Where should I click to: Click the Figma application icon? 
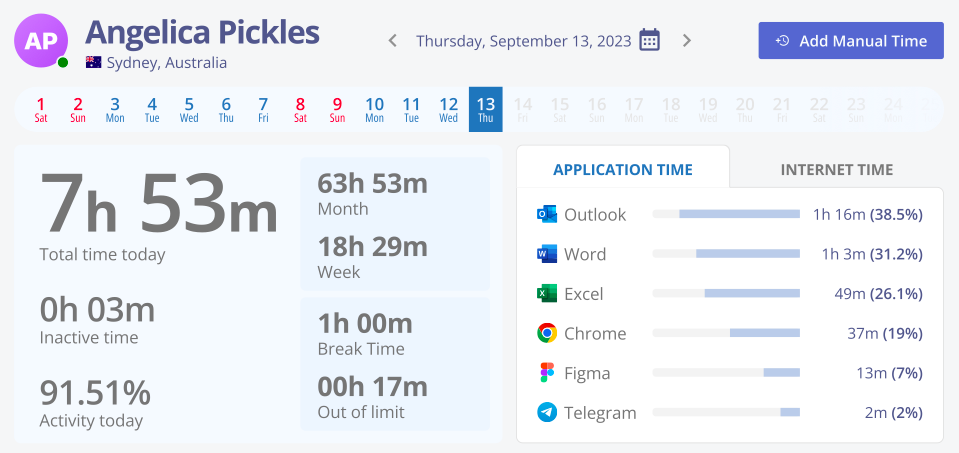(547, 373)
